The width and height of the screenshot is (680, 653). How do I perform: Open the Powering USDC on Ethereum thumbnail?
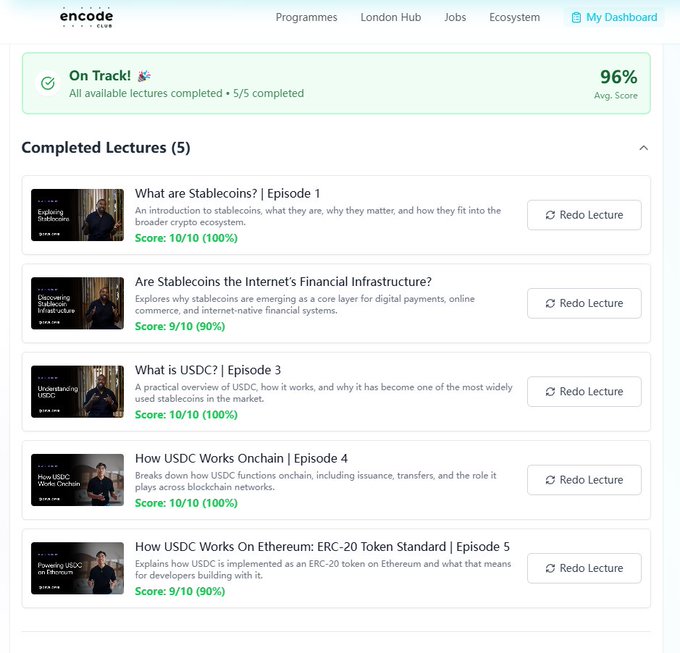(77, 568)
